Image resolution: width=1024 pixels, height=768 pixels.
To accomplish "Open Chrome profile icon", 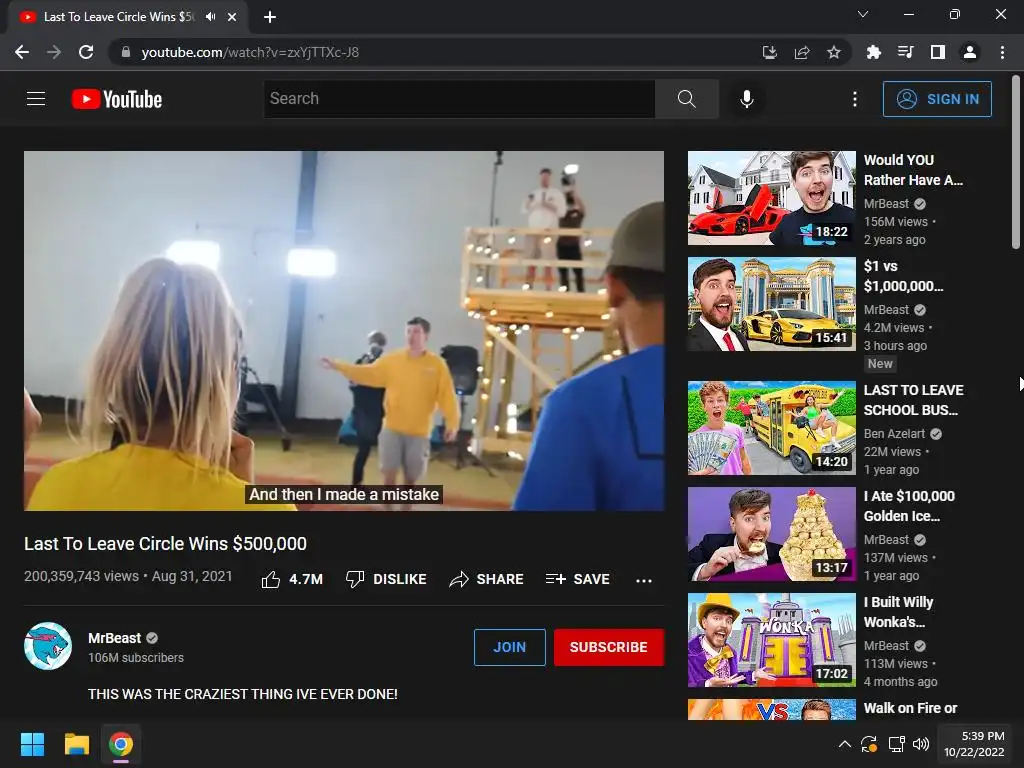I will click(970, 52).
